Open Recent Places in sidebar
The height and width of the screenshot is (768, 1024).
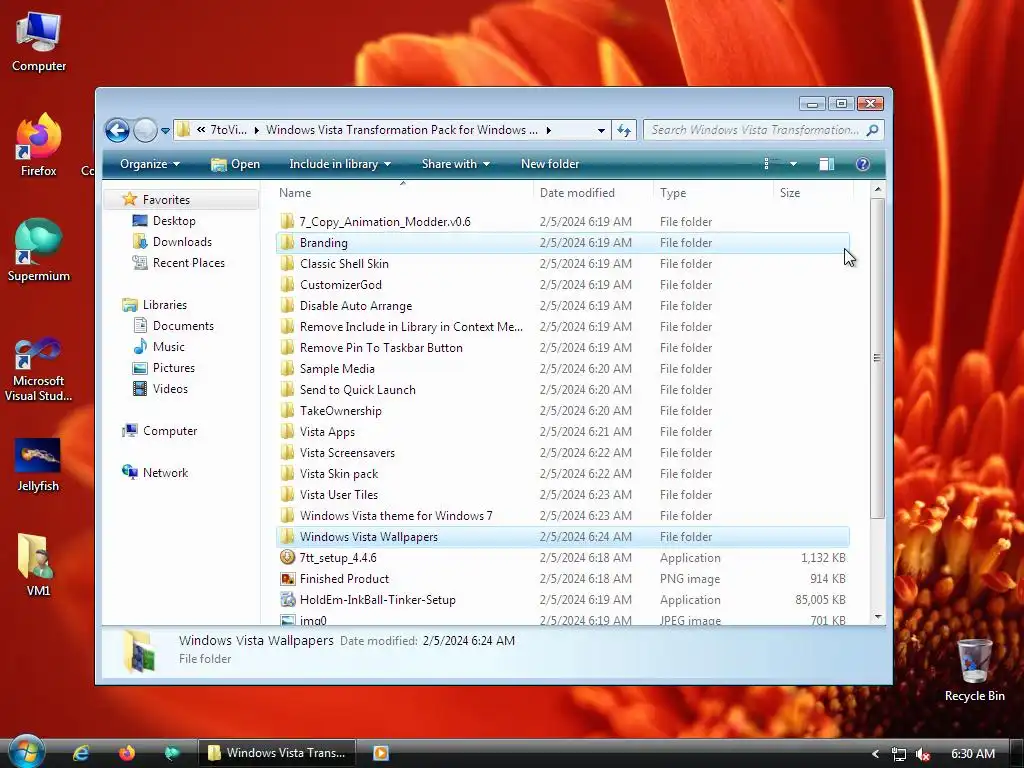tap(189, 263)
